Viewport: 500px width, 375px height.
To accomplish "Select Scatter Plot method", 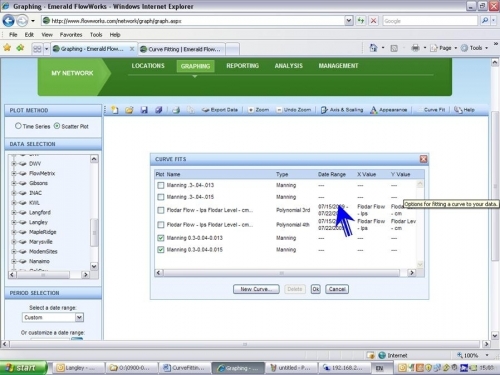I will [57, 126].
